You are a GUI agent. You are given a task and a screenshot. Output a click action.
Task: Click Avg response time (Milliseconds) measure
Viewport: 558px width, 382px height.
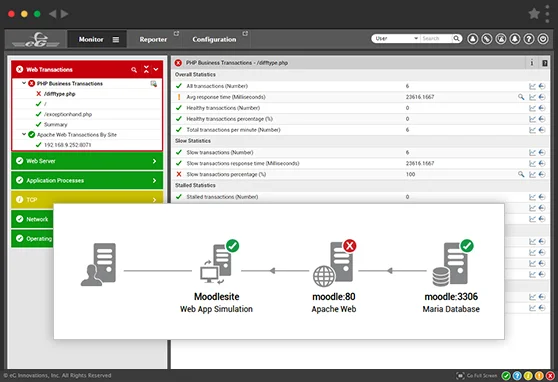[x=226, y=97]
